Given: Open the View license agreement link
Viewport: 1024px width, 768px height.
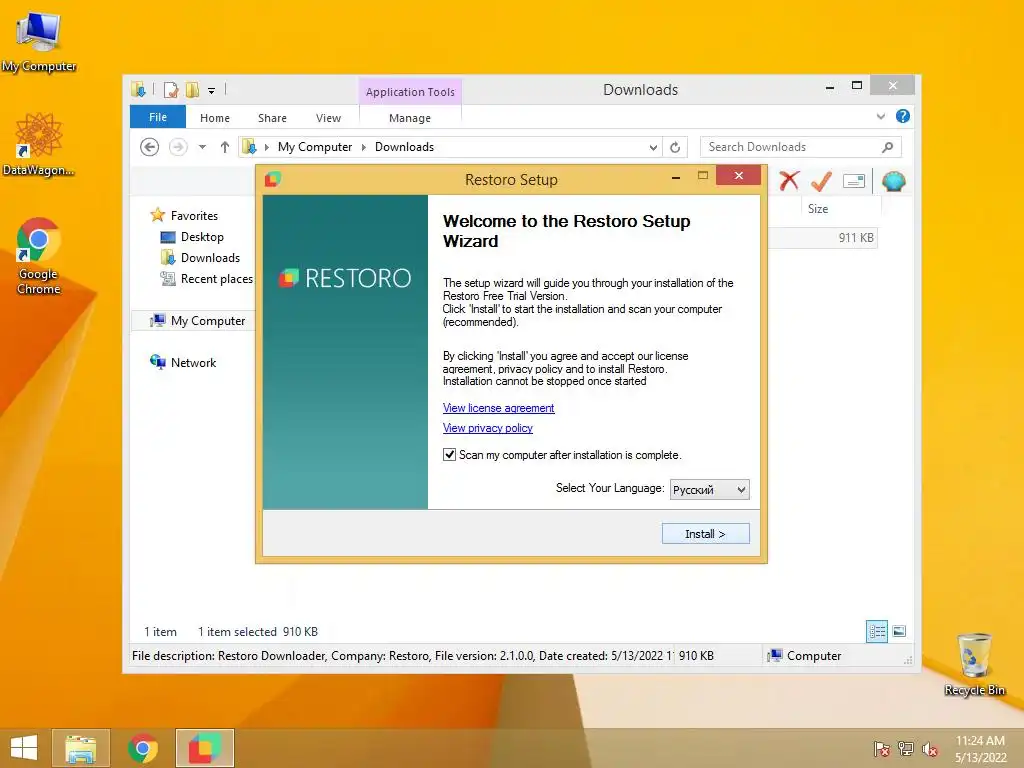Looking at the screenshot, I should (x=498, y=408).
